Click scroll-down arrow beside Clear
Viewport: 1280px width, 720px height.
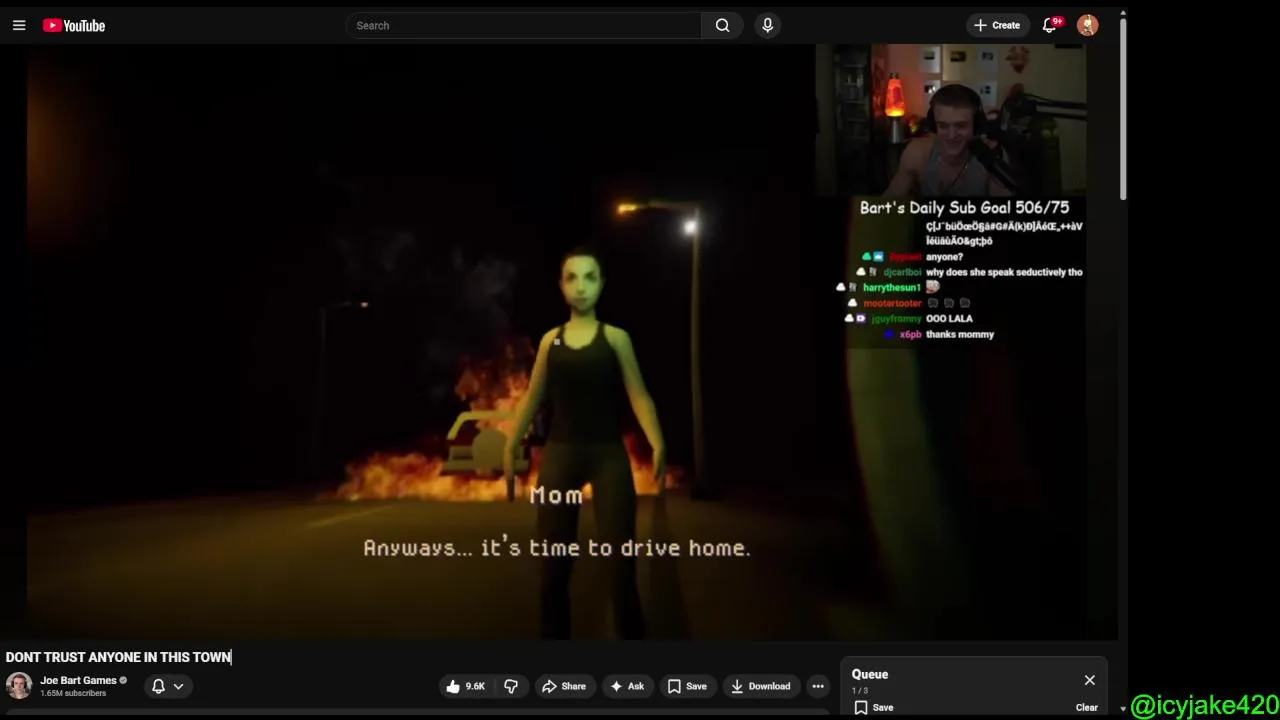click(1123, 709)
